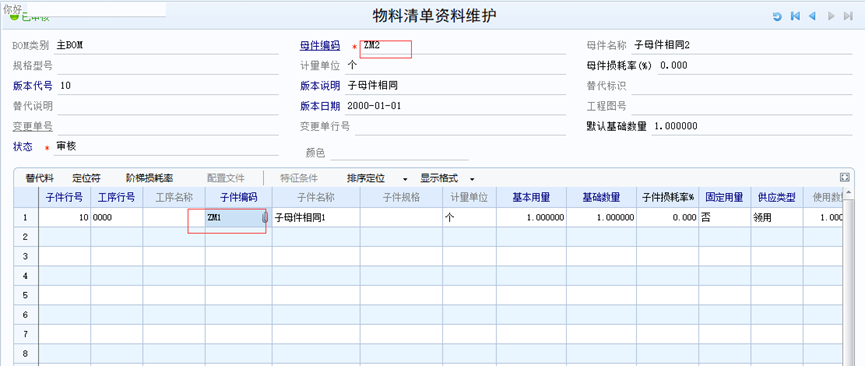Select the 子件名称 cell 子母件相同1
865x366 pixels.
(316, 218)
